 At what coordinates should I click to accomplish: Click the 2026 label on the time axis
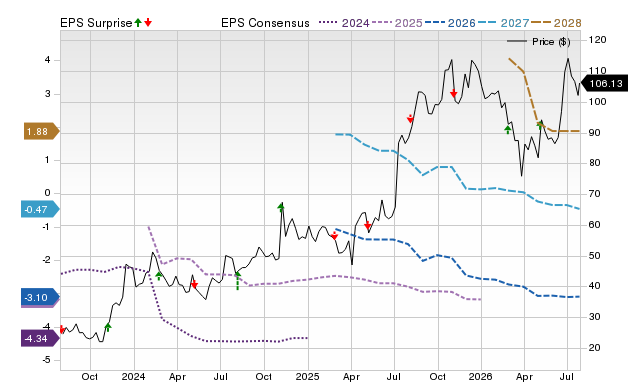coord(481,376)
